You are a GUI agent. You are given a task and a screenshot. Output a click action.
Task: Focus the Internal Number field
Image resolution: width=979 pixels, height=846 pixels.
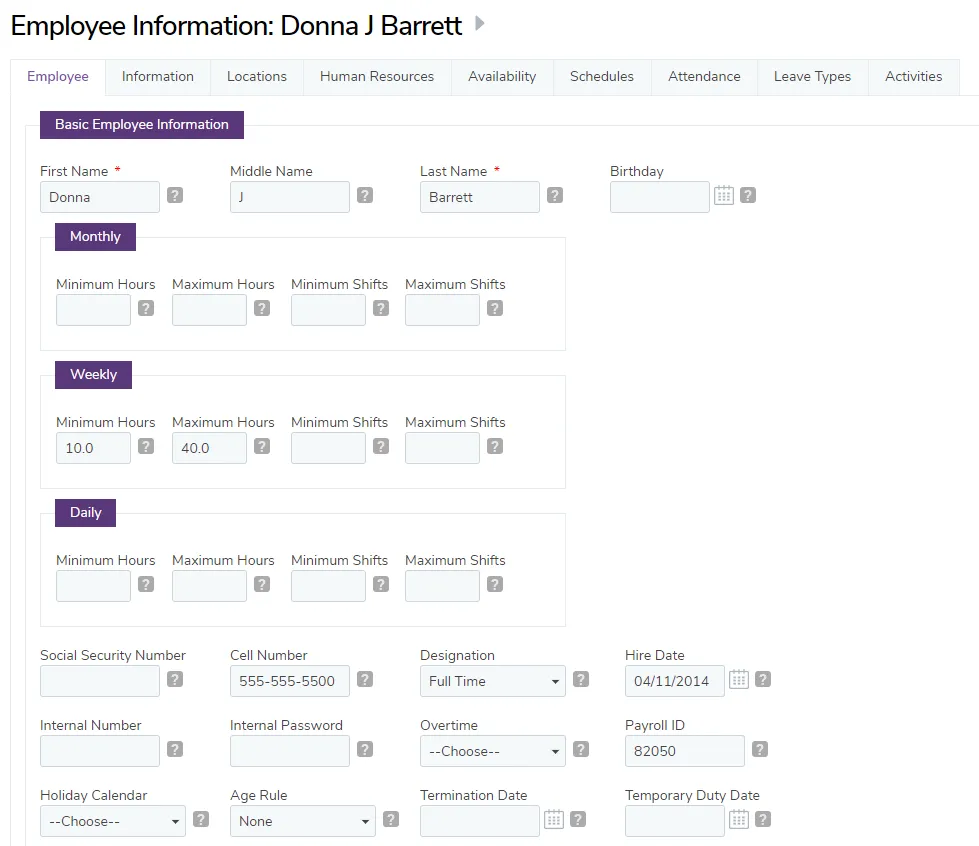point(100,751)
